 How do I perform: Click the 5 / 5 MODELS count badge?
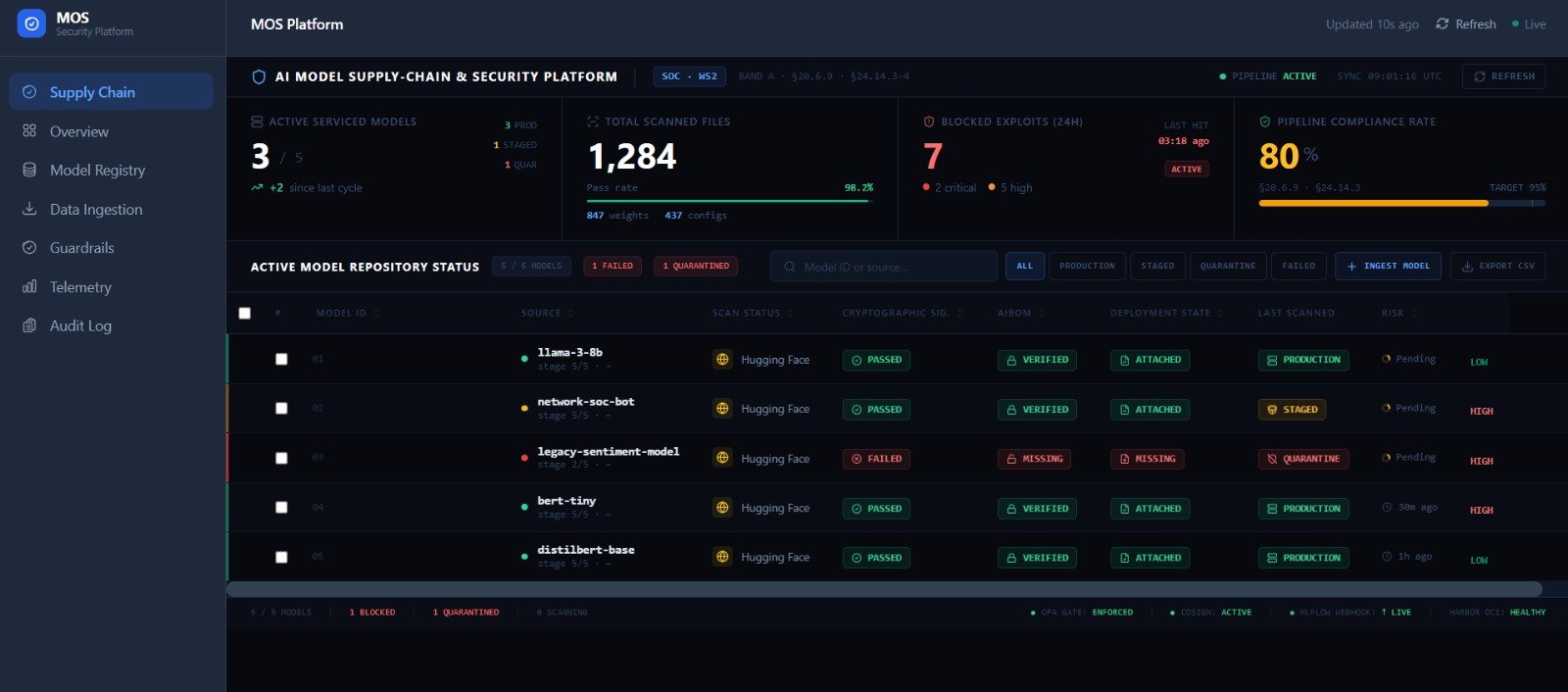tap(531, 266)
